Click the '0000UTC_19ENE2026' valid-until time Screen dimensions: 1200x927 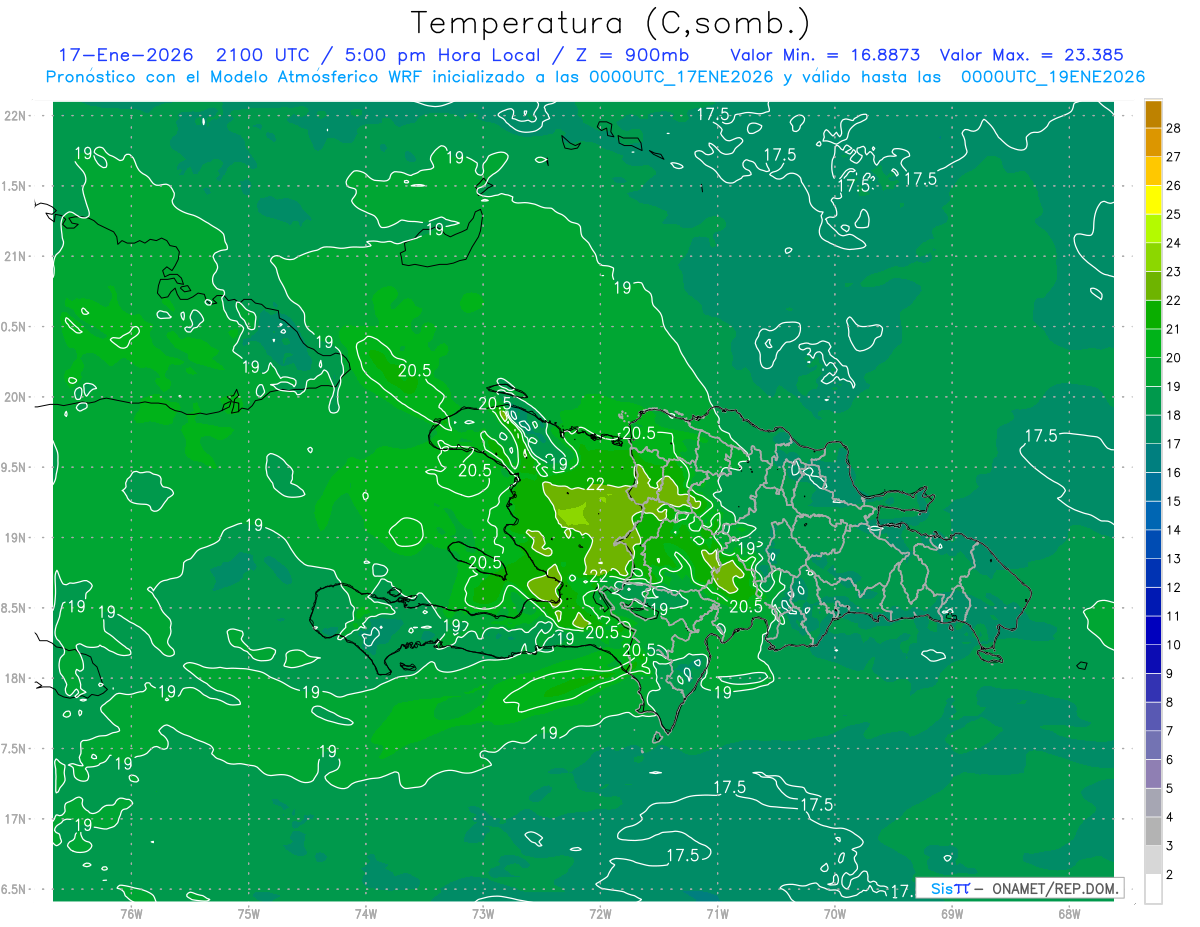point(1053,77)
